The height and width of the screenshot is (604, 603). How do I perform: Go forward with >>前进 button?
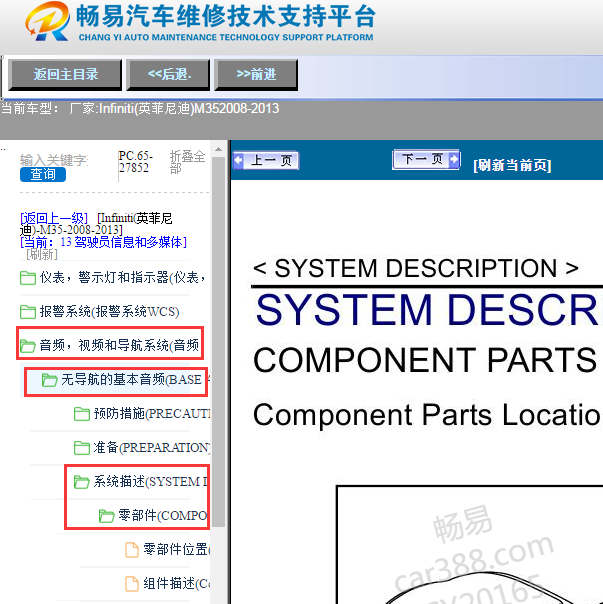(x=256, y=75)
